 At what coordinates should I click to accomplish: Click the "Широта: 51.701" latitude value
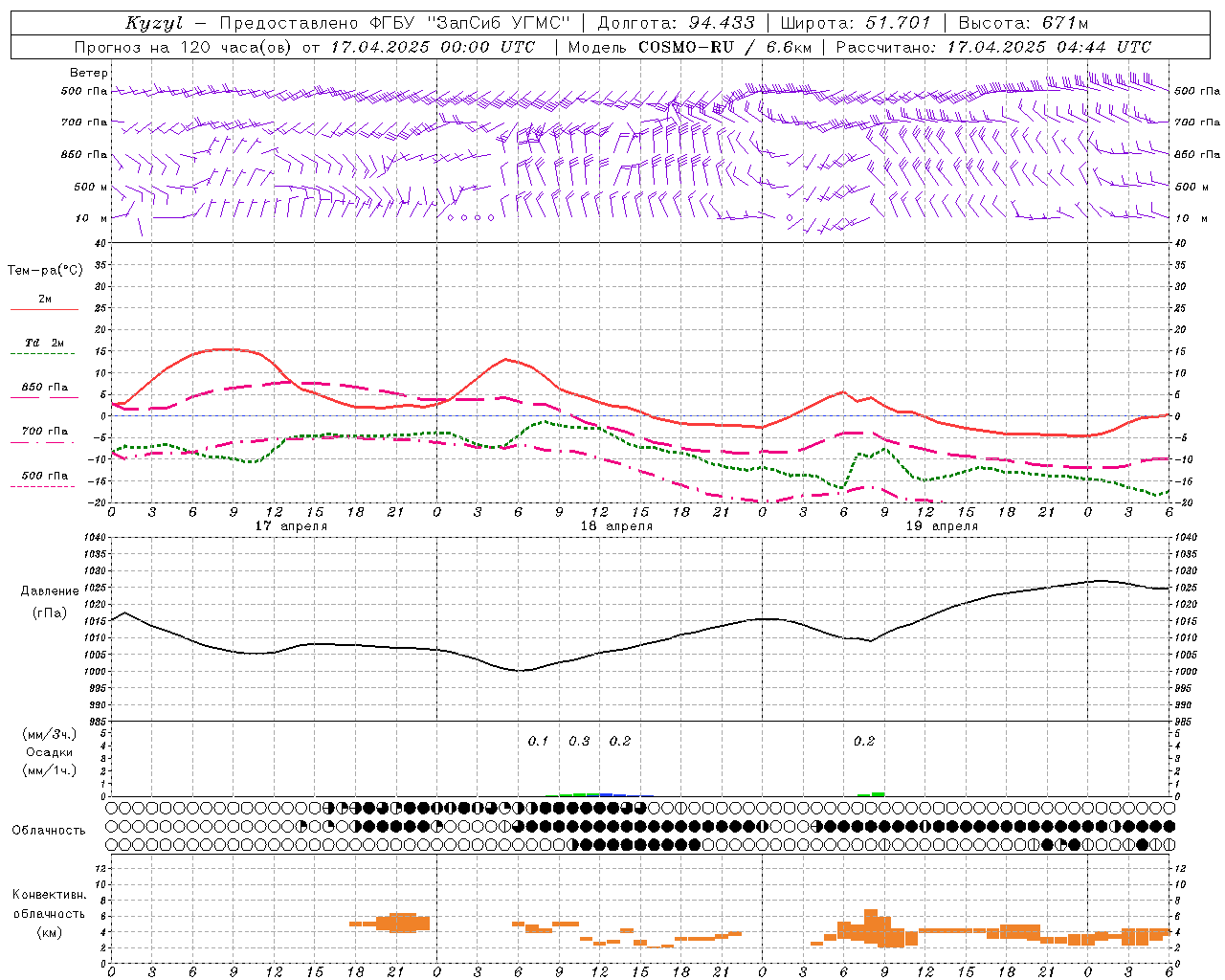pyautogui.click(x=856, y=23)
